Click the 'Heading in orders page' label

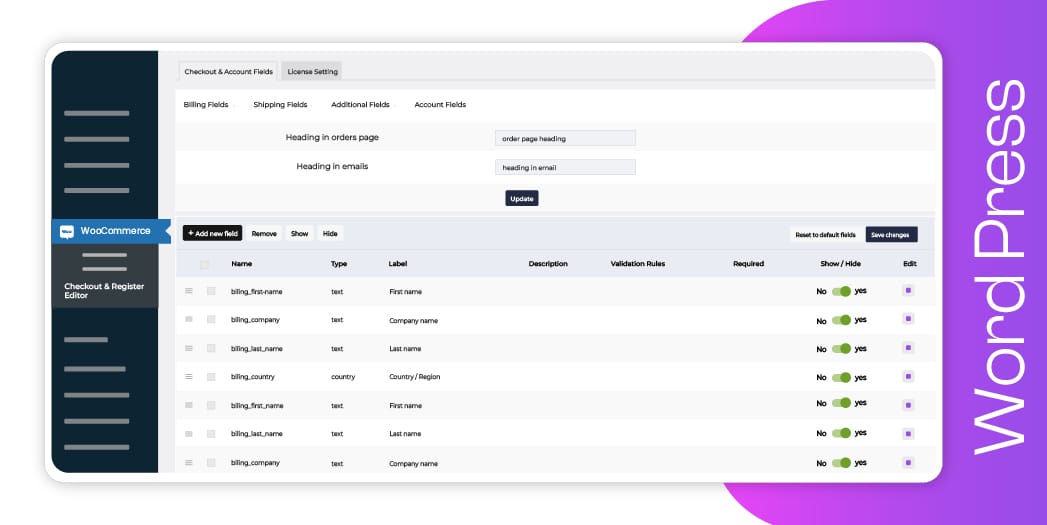click(332, 138)
